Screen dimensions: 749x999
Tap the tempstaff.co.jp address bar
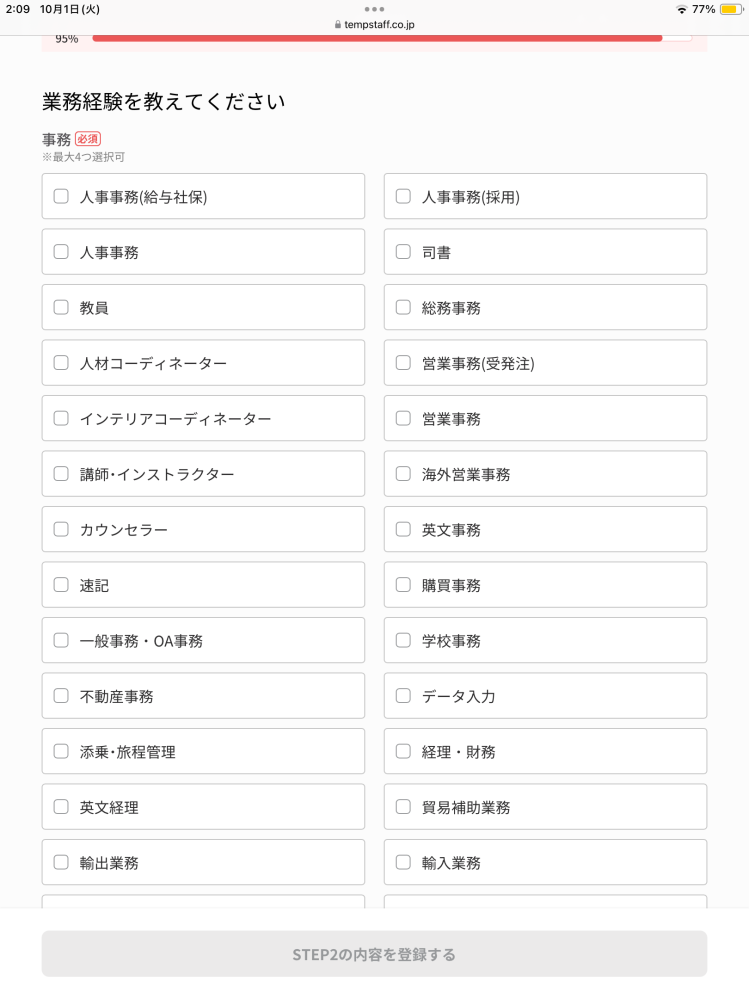(x=374, y=24)
